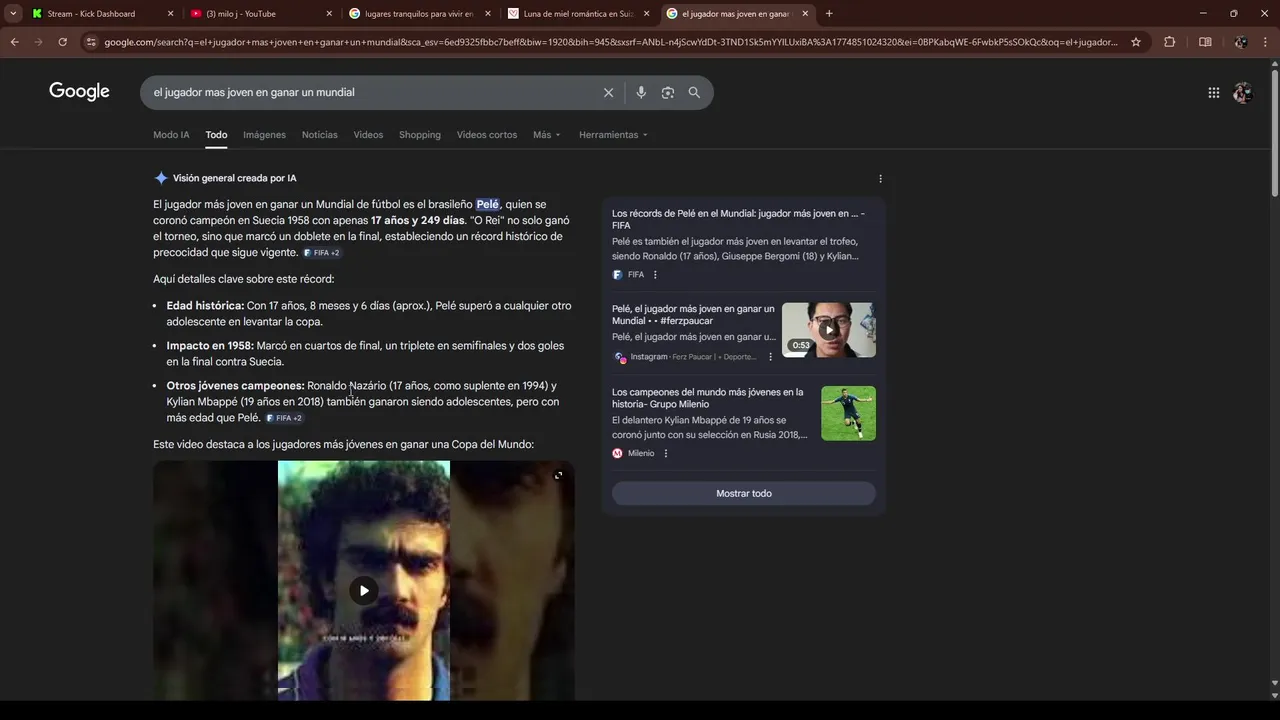
Task: Select the Todo results tab
Action: click(x=216, y=135)
